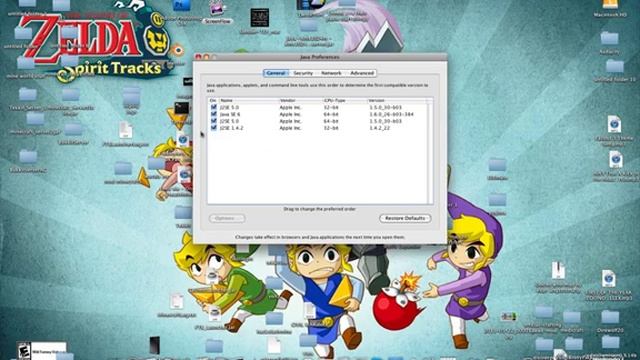Select the Audacity folder on the desktop
This screenshot has height=360, width=640.
click(609, 38)
